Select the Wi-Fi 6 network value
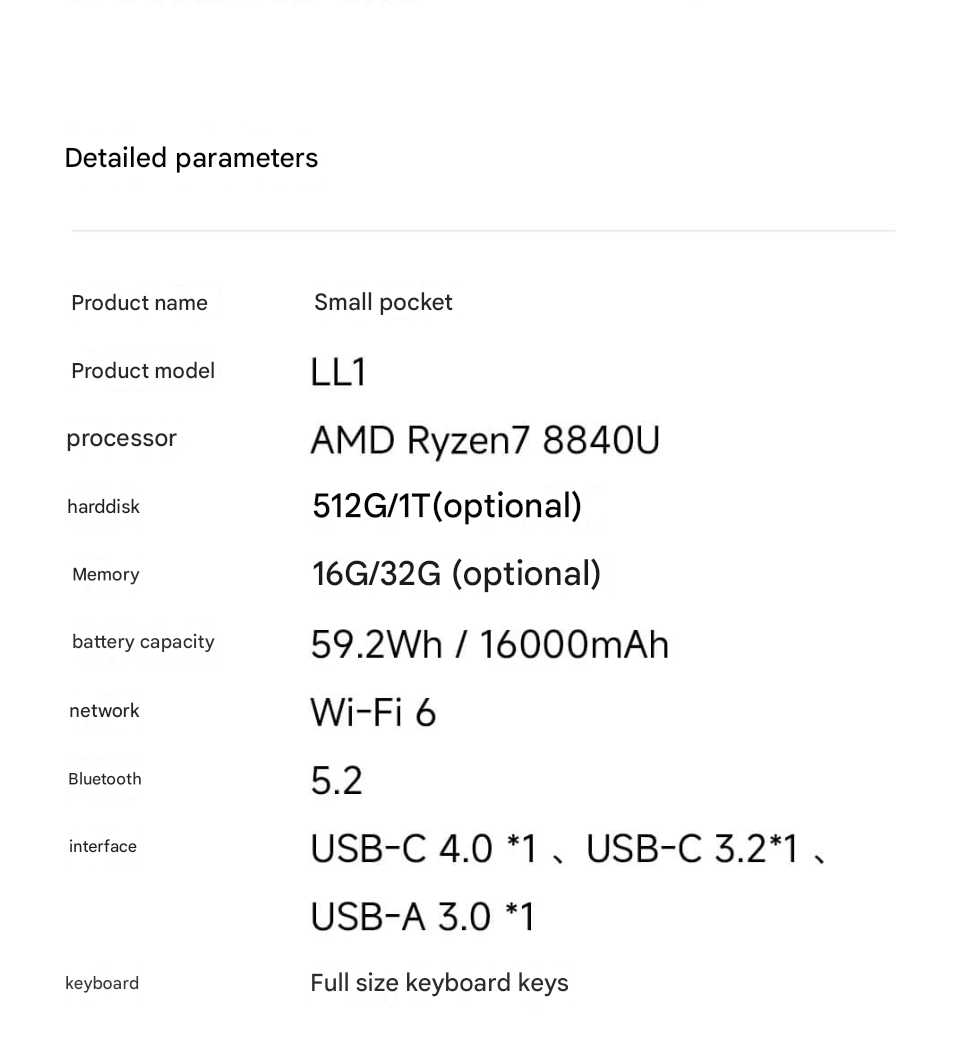The height and width of the screenshot is (1057, 969). pyautogui.click(x=373, y=713)
